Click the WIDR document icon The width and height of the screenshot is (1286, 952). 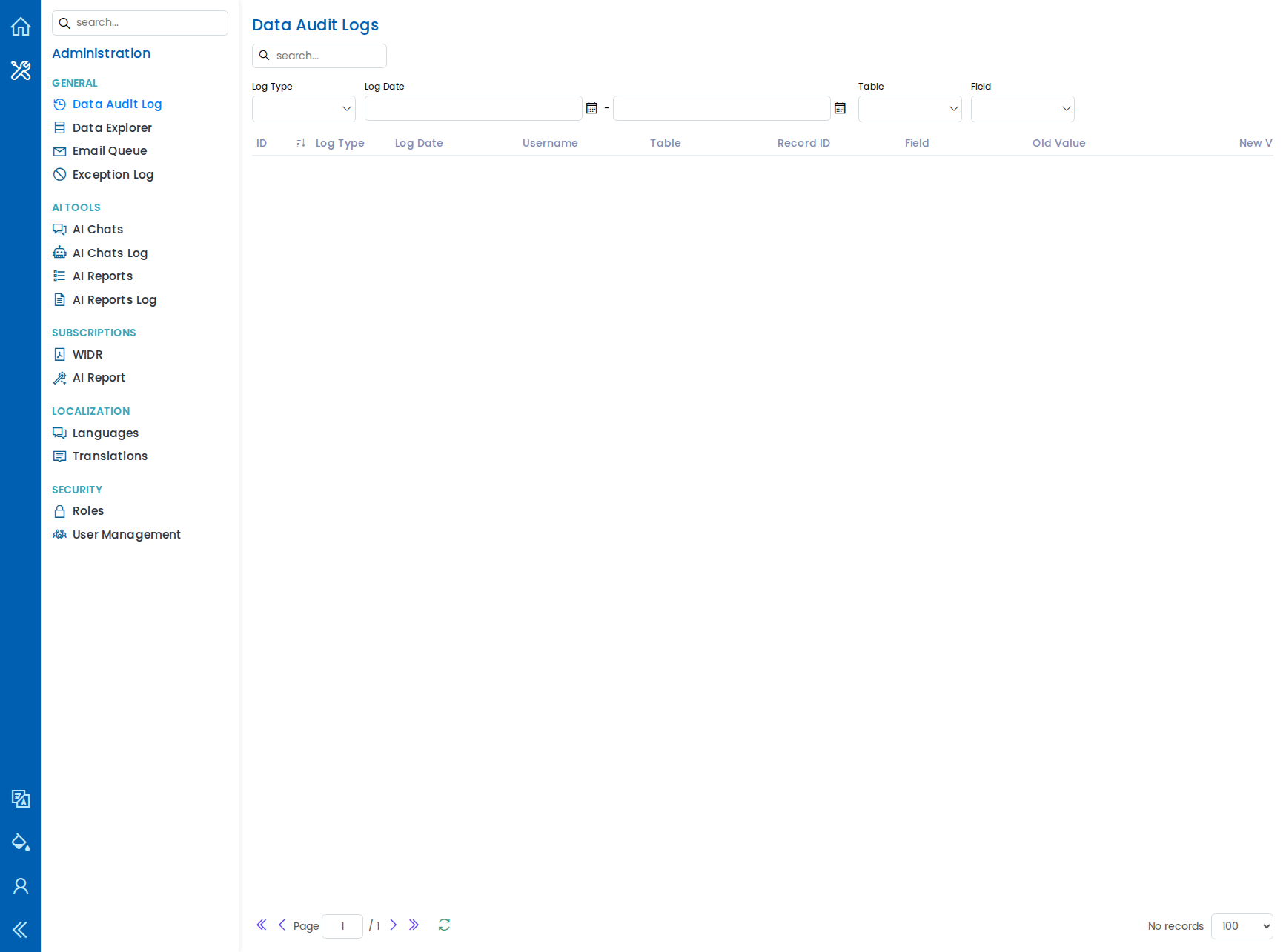click(60, 354)
